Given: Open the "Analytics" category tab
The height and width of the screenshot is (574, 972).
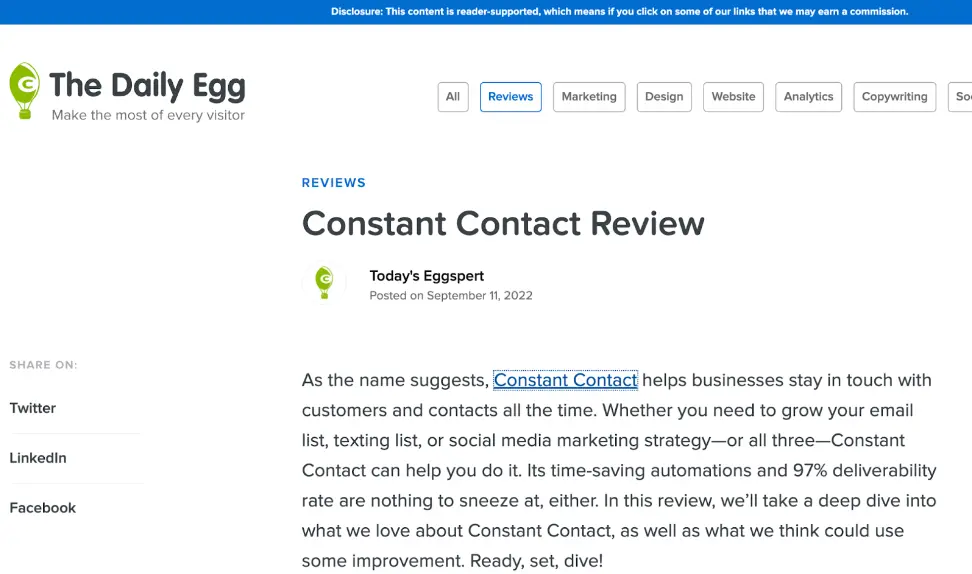Looking at the screenshot, I should [x=808, y=97].
